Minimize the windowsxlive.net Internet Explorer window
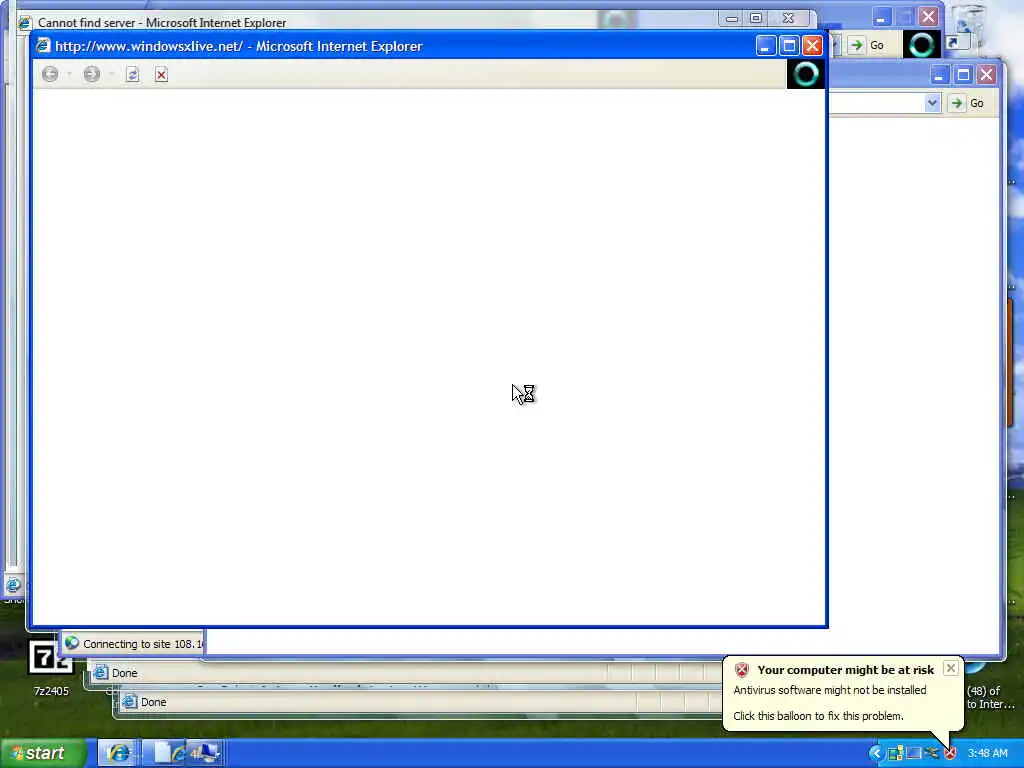Viewport: 1024px width, 768px height. coord(765,46)
